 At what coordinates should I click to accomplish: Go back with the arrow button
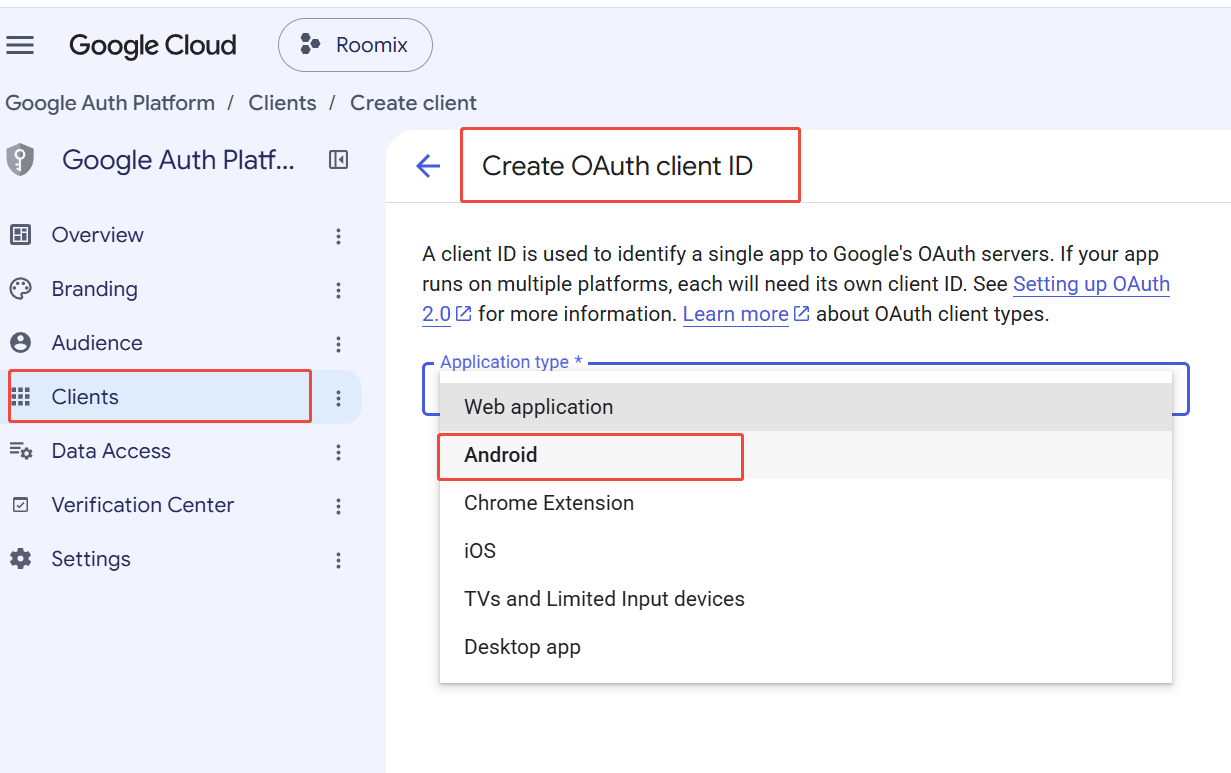(428, 166)
